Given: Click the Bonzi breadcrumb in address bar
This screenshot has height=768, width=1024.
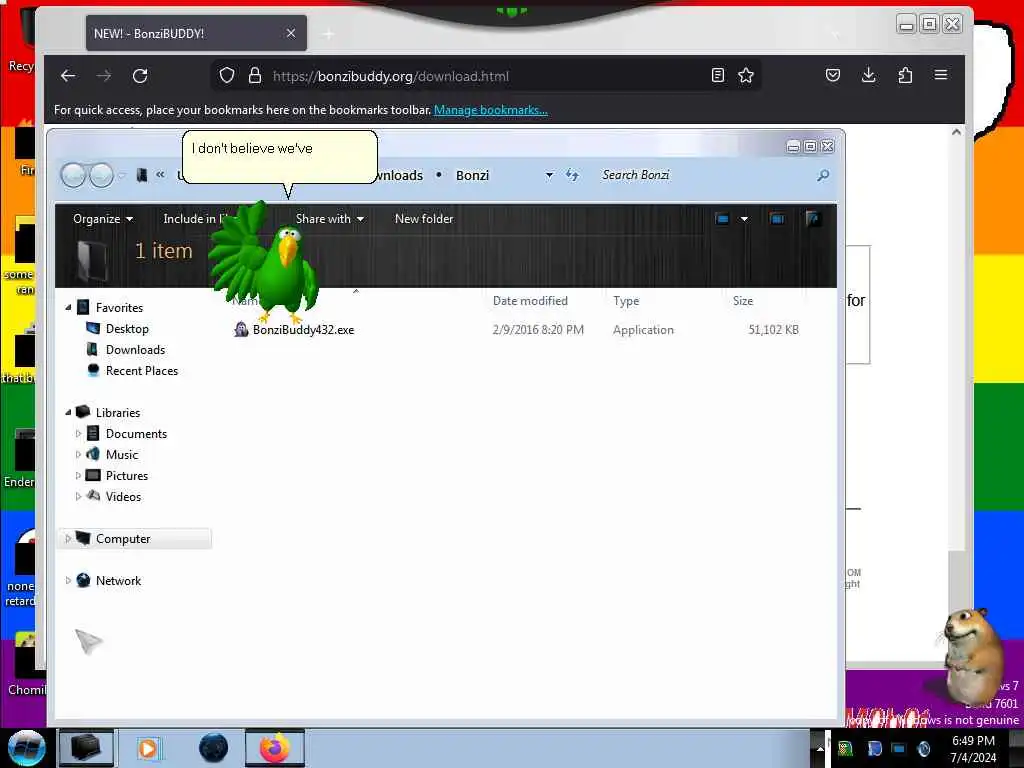Looking at the screenshot, I should coord(472,176).
